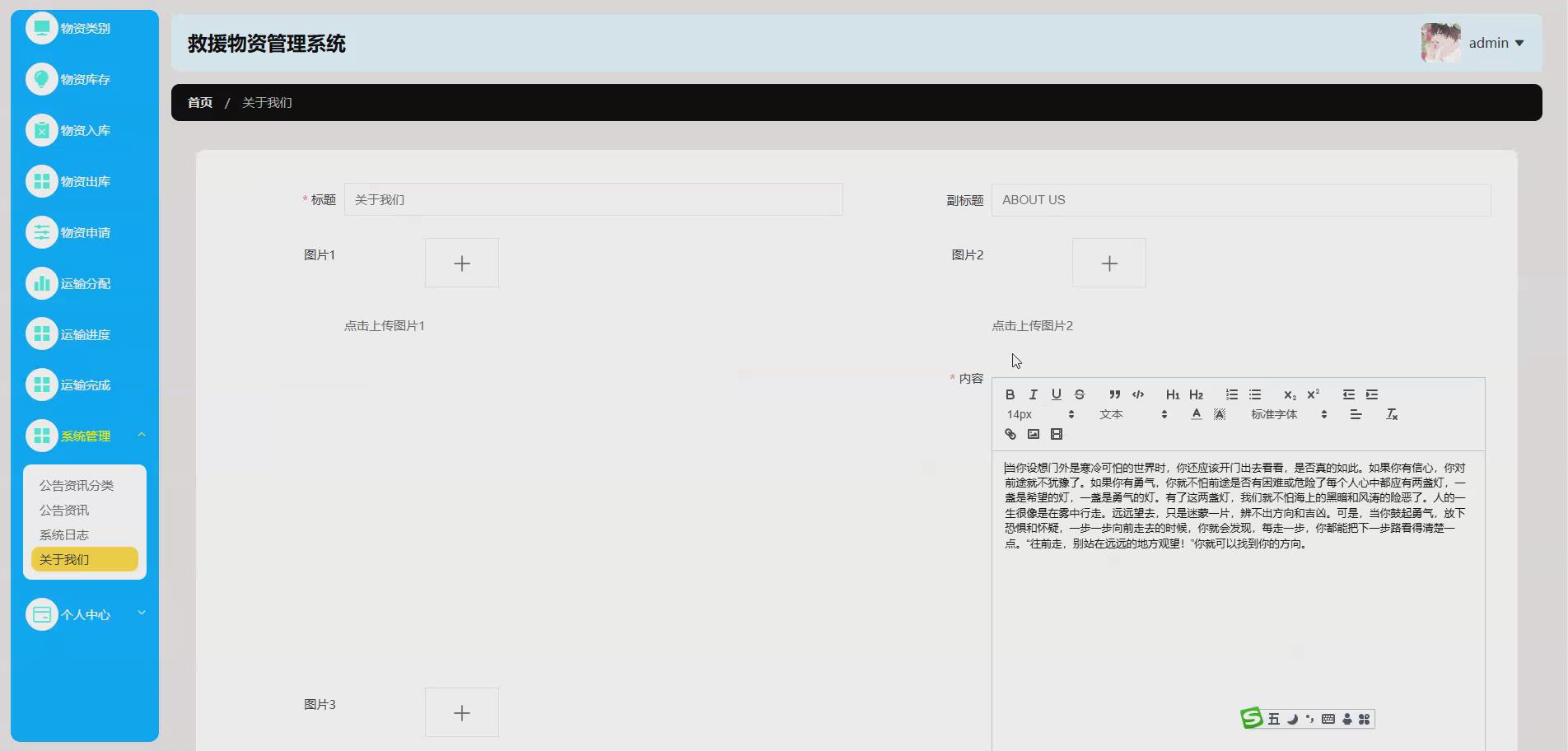The image size is (1568, 751).
Task: Click inside the 内容 rich text area
Action: click(1239, 601)
